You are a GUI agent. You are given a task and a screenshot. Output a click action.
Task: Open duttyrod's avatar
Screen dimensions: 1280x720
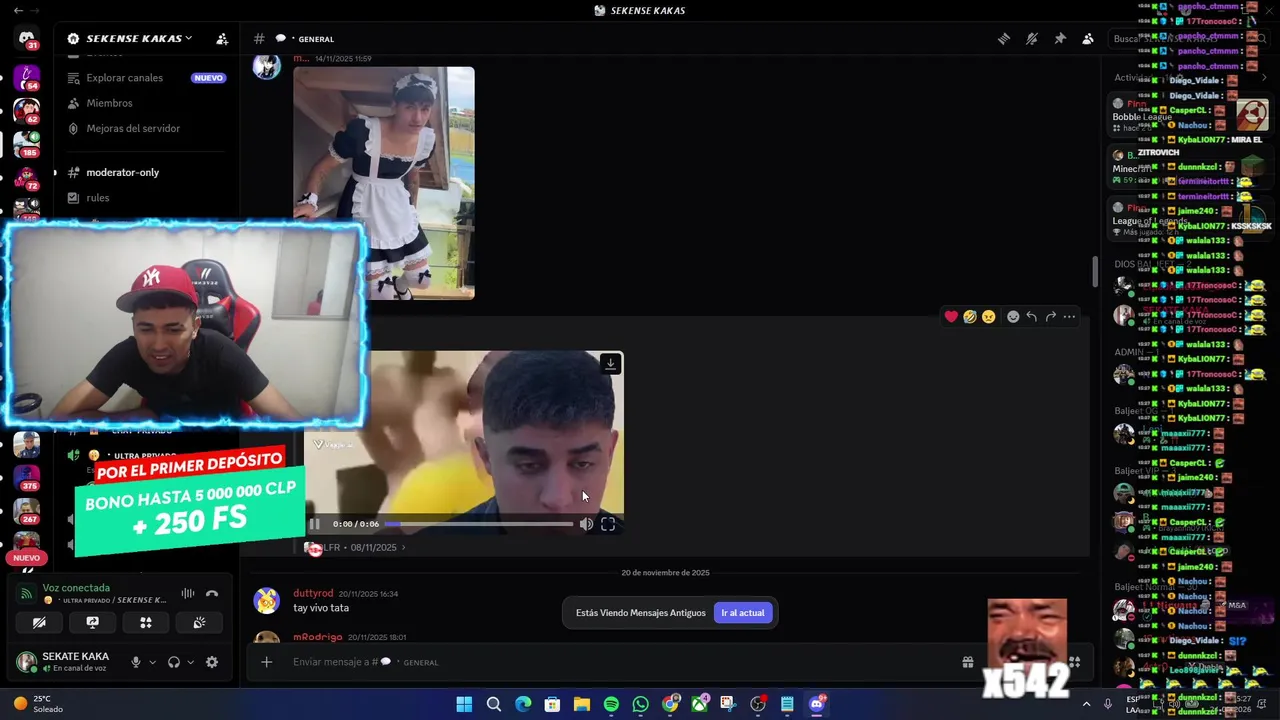pyautogui.click(x=266, y=600)
